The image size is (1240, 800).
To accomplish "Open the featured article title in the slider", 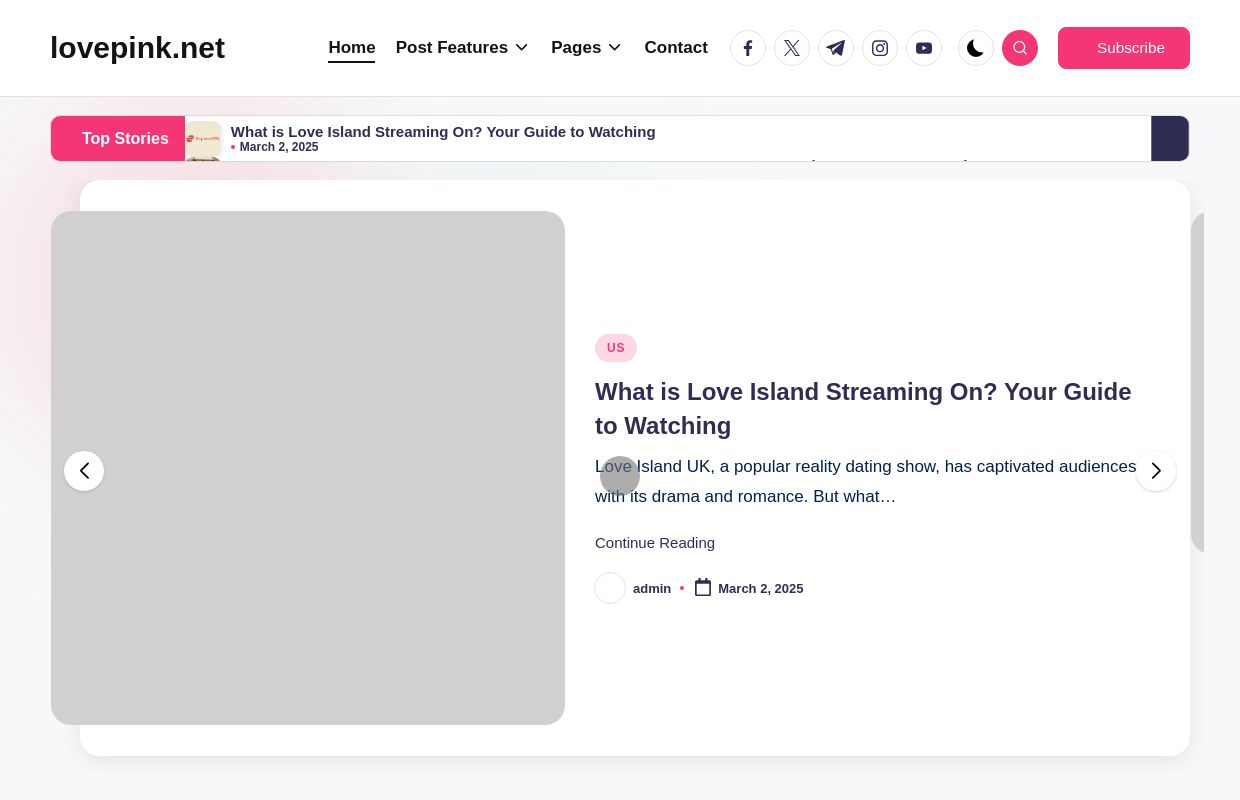I will click(x=863, y=408).
